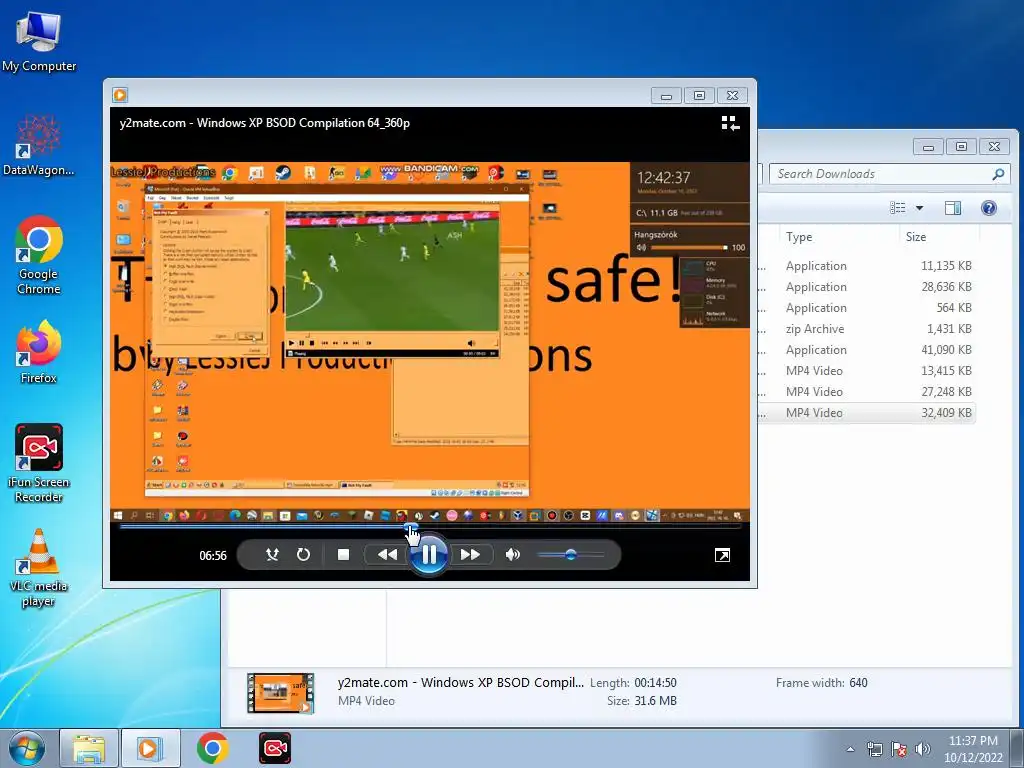Open VLC media player desktop shortcut
1024x768 pixels.
[x=39, y=568]
